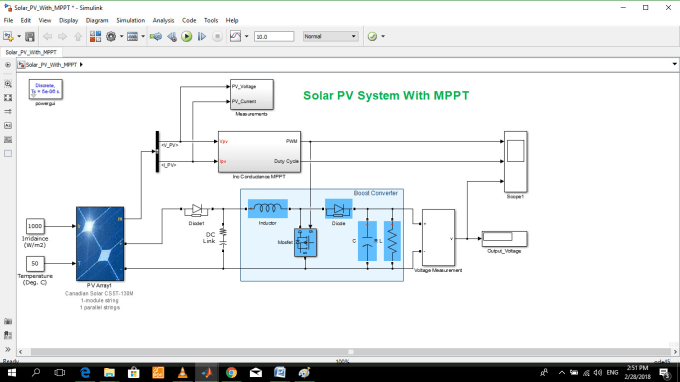Expand the Data Inspector dropdown arrow

(247, 36)
